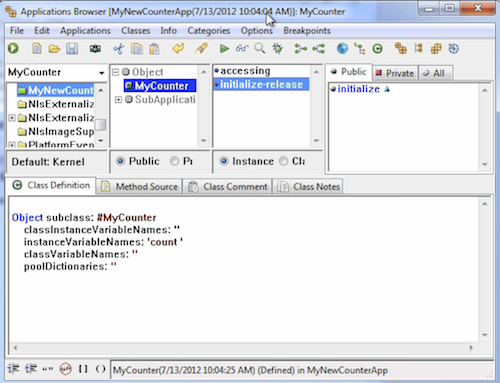Select the Pr radio button beside Public

tap(174, 161)
